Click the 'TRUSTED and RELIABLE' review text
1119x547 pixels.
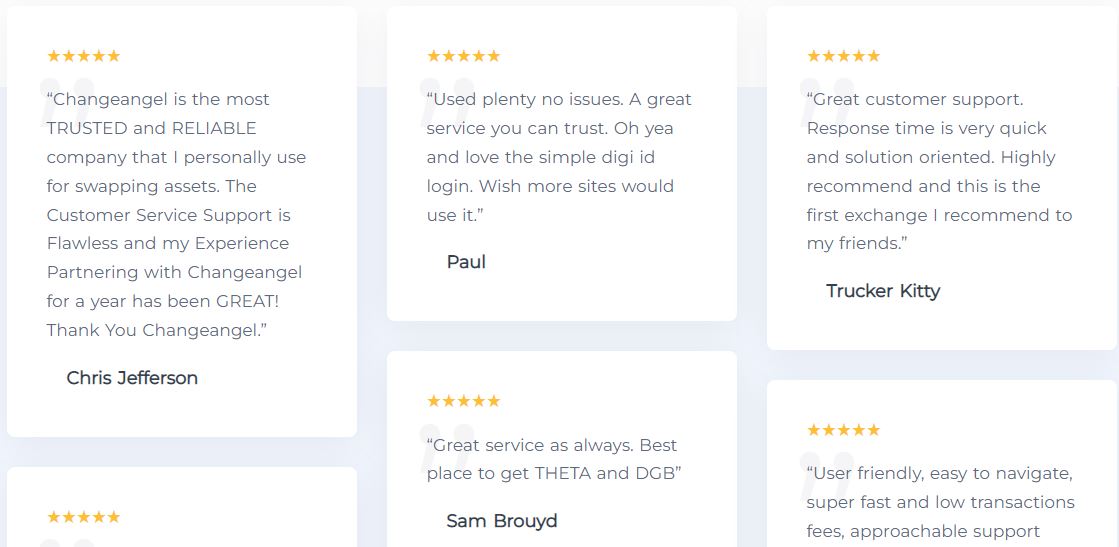coord(176,215)
